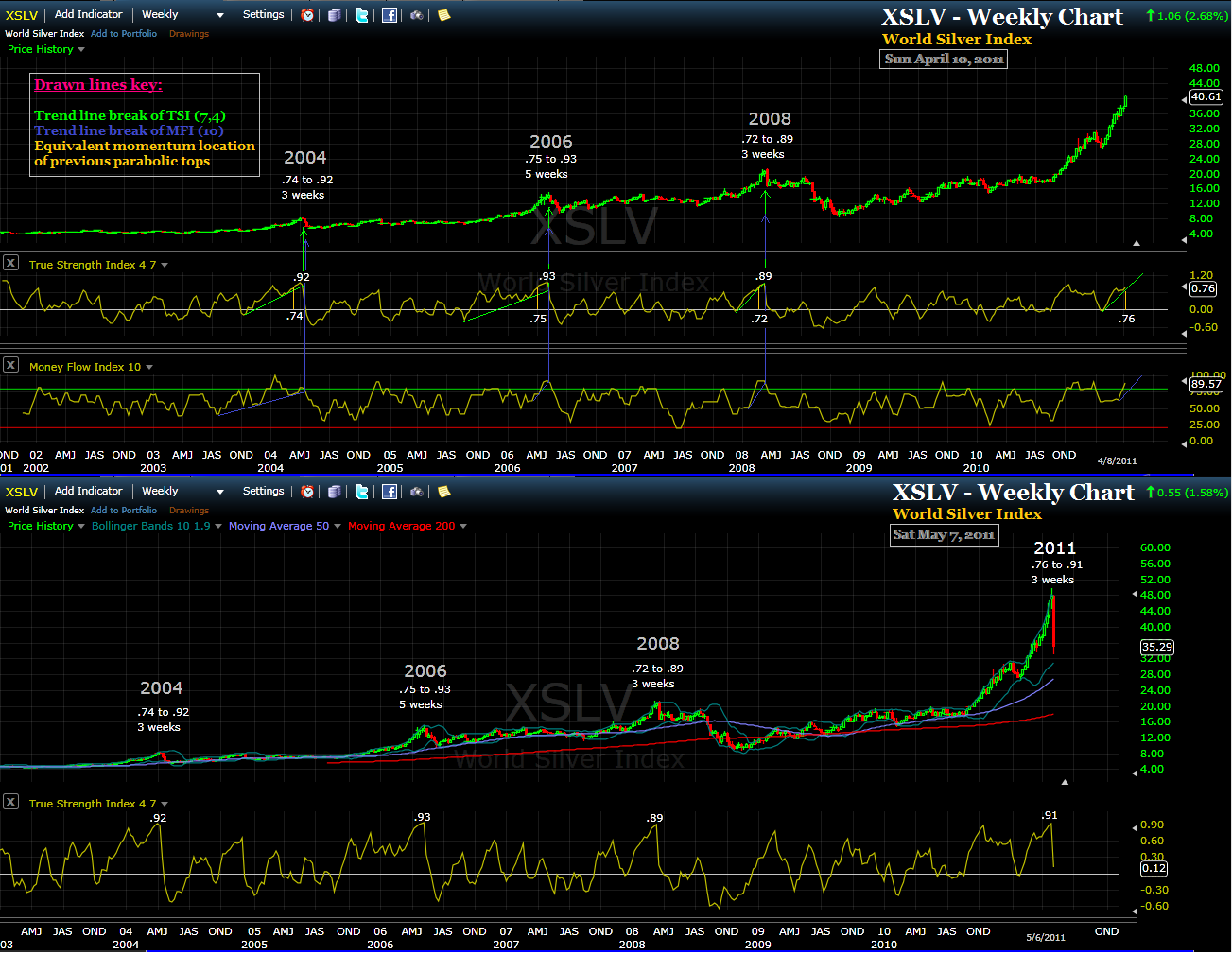The height and width of the screenshot is (955, 1232).
Task: Click Add Indicator in bottom chart
Action: point(89,491)
